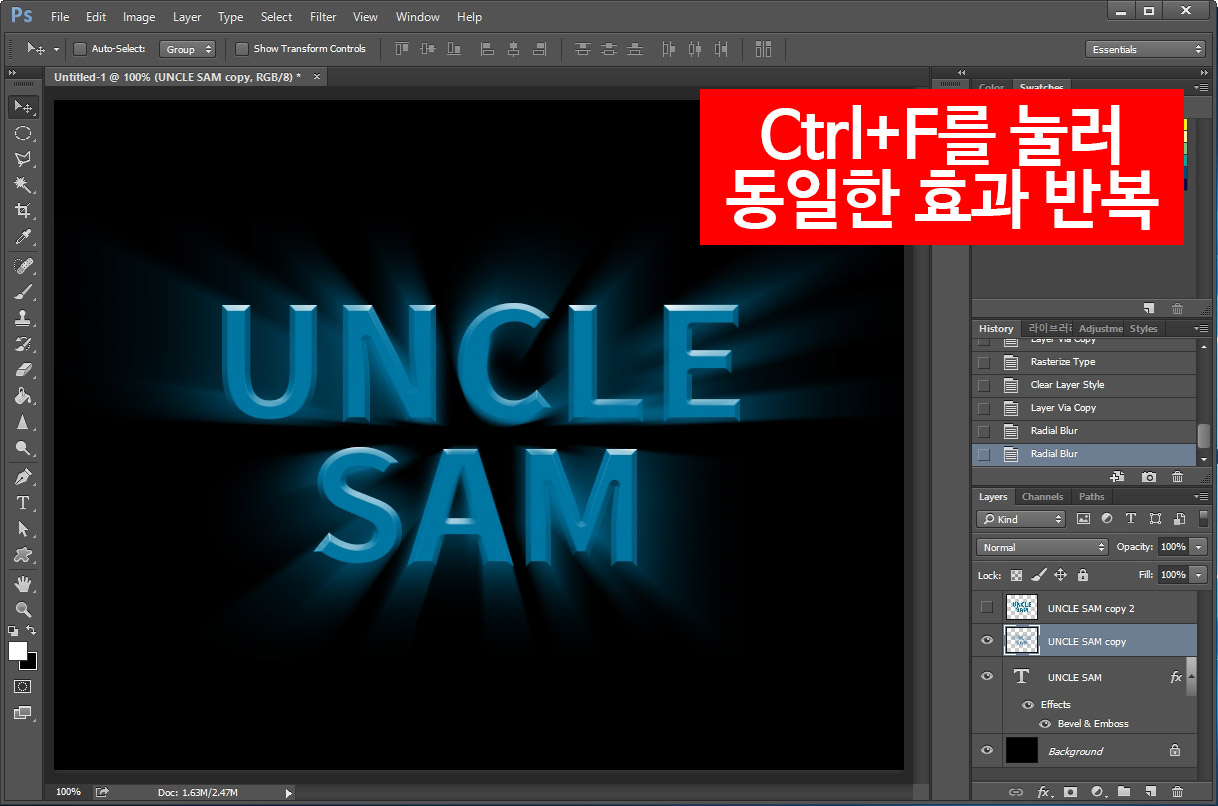
Task: Hide the Bevel & Emboss effect
Action: pos(1045,723)
